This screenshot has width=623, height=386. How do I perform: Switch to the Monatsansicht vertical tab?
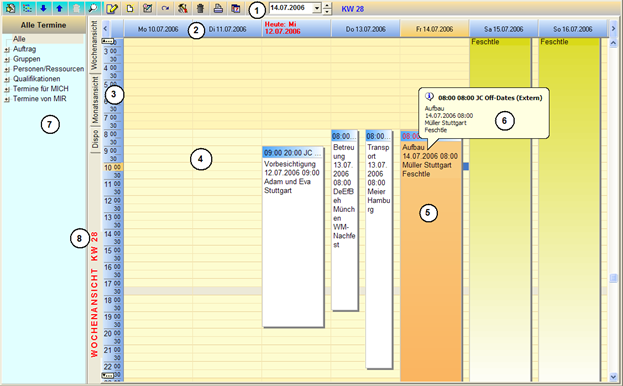(x=95, y=100)
